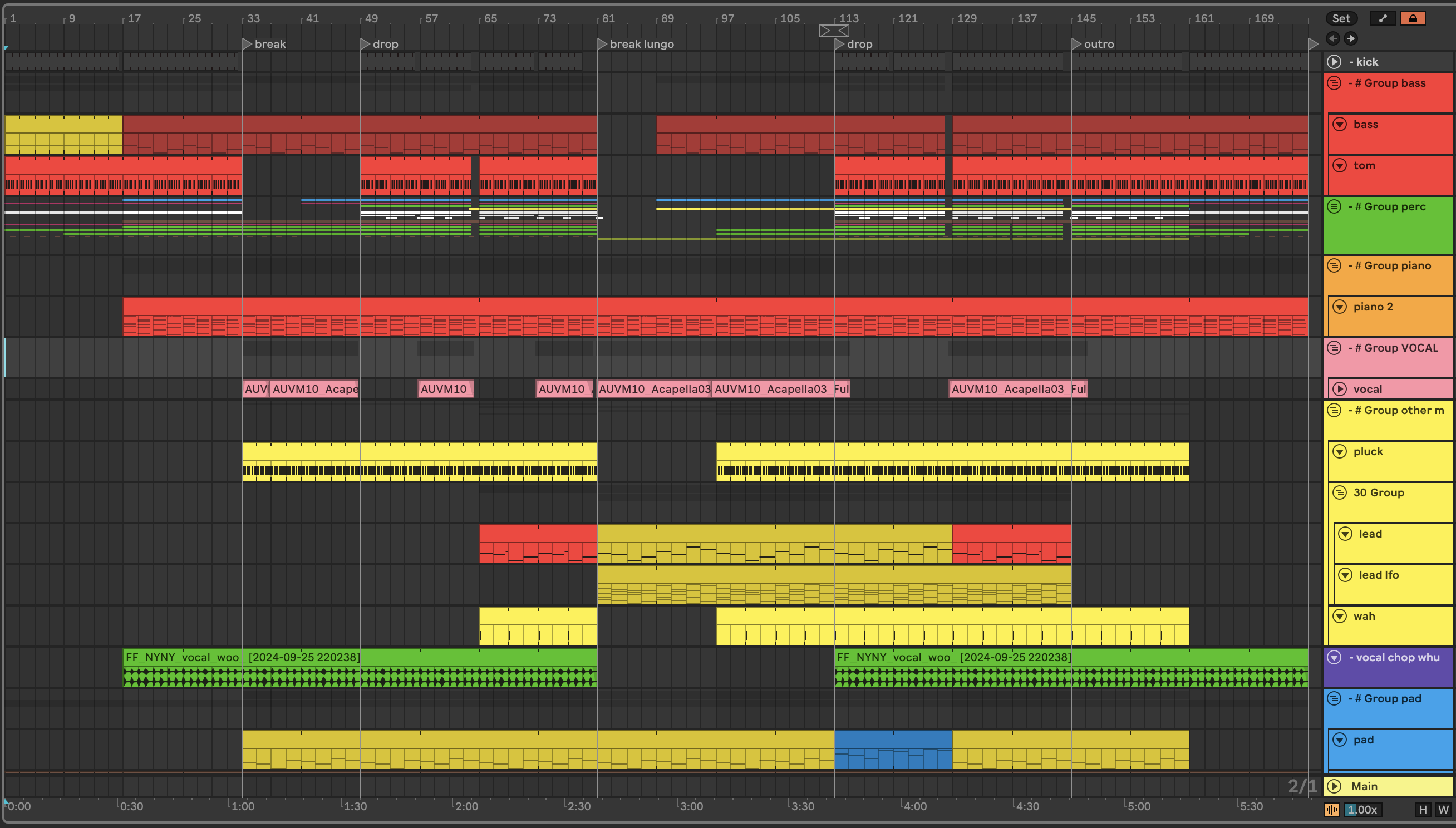Click the H optimize height button
The height and width of the screenshot is (828, 1456).
[1423, 809]
